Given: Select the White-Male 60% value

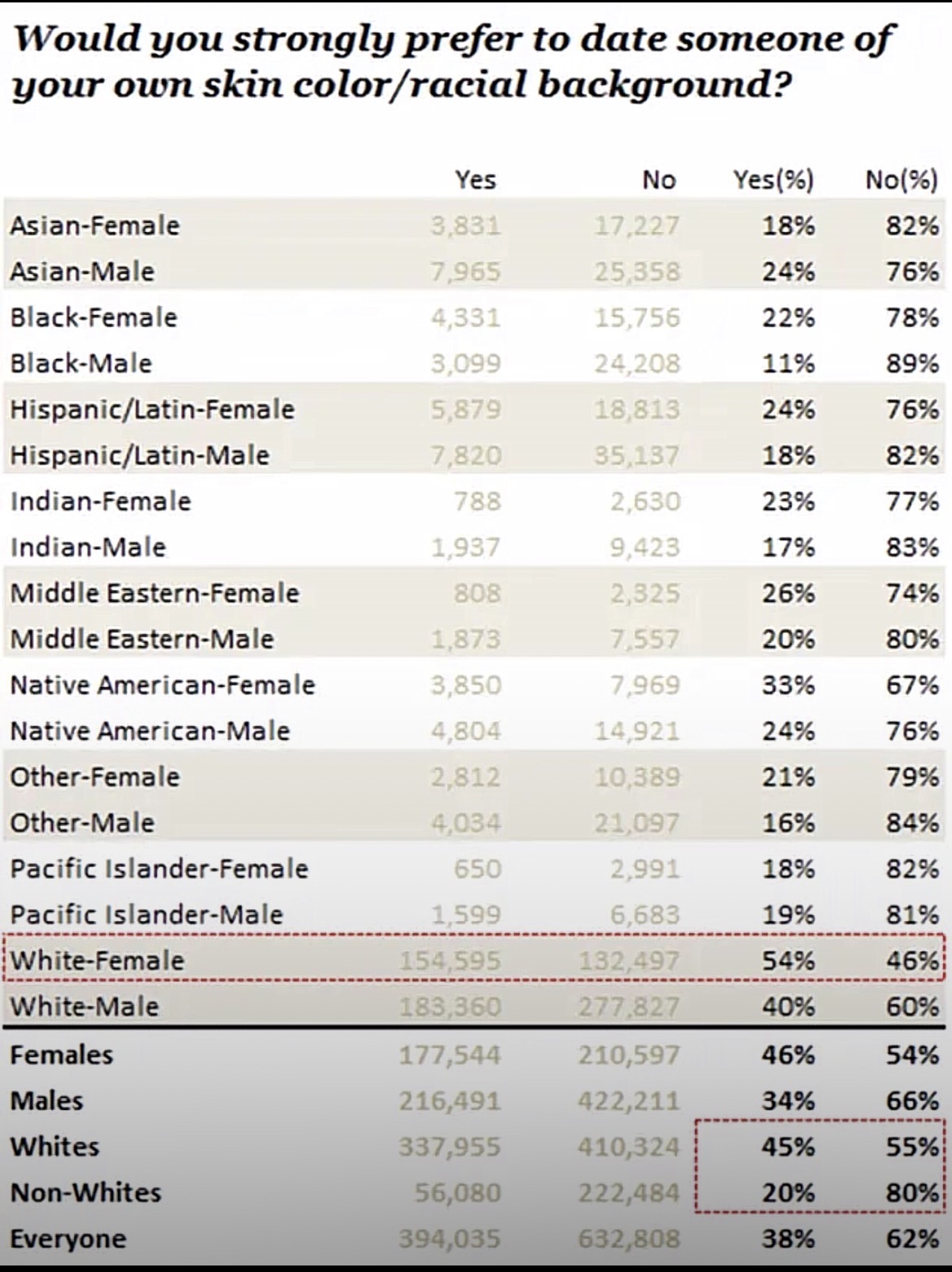Looking at the screenshot, I should (913, 1008).
